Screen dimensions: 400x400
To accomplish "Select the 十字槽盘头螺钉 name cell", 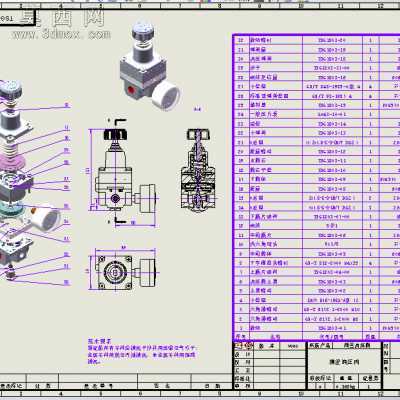I will pyautogui.click(x=276, y=263).
